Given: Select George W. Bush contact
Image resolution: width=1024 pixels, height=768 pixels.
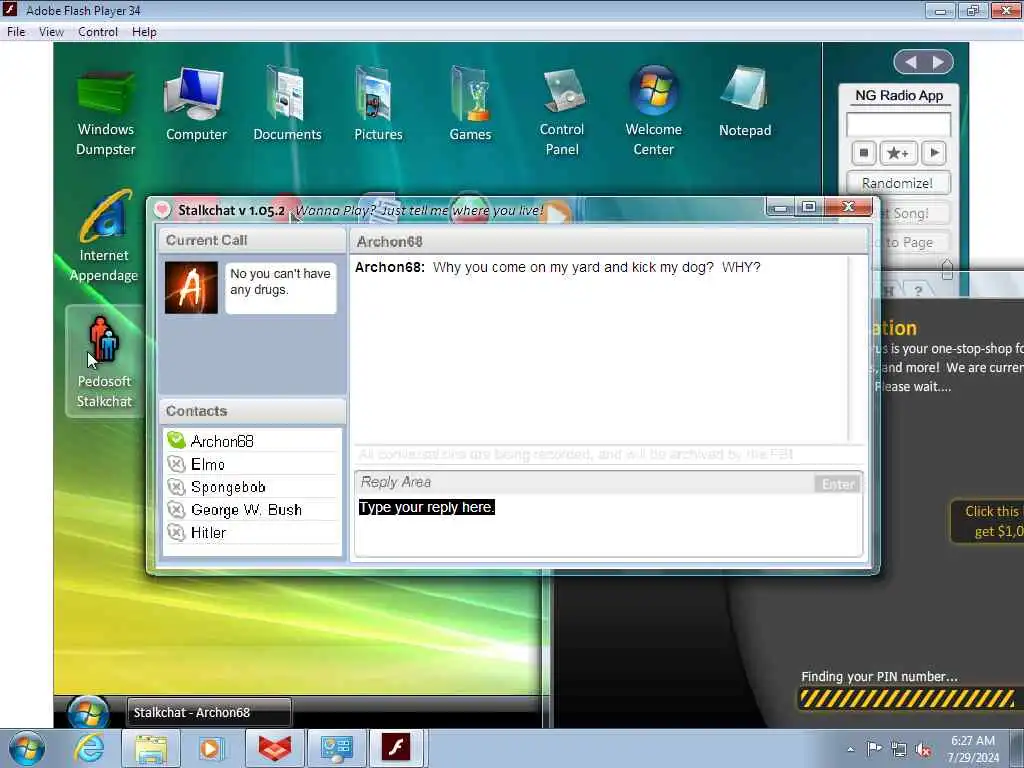Looking at the screenshot, I should click(252, 509).
